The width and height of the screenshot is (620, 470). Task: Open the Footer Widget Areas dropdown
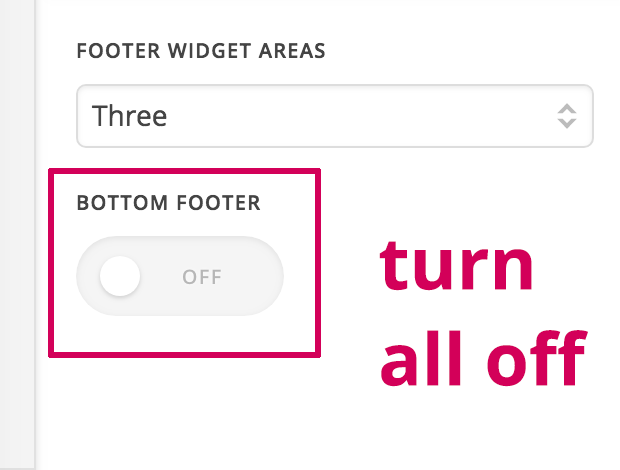point(334,116)
